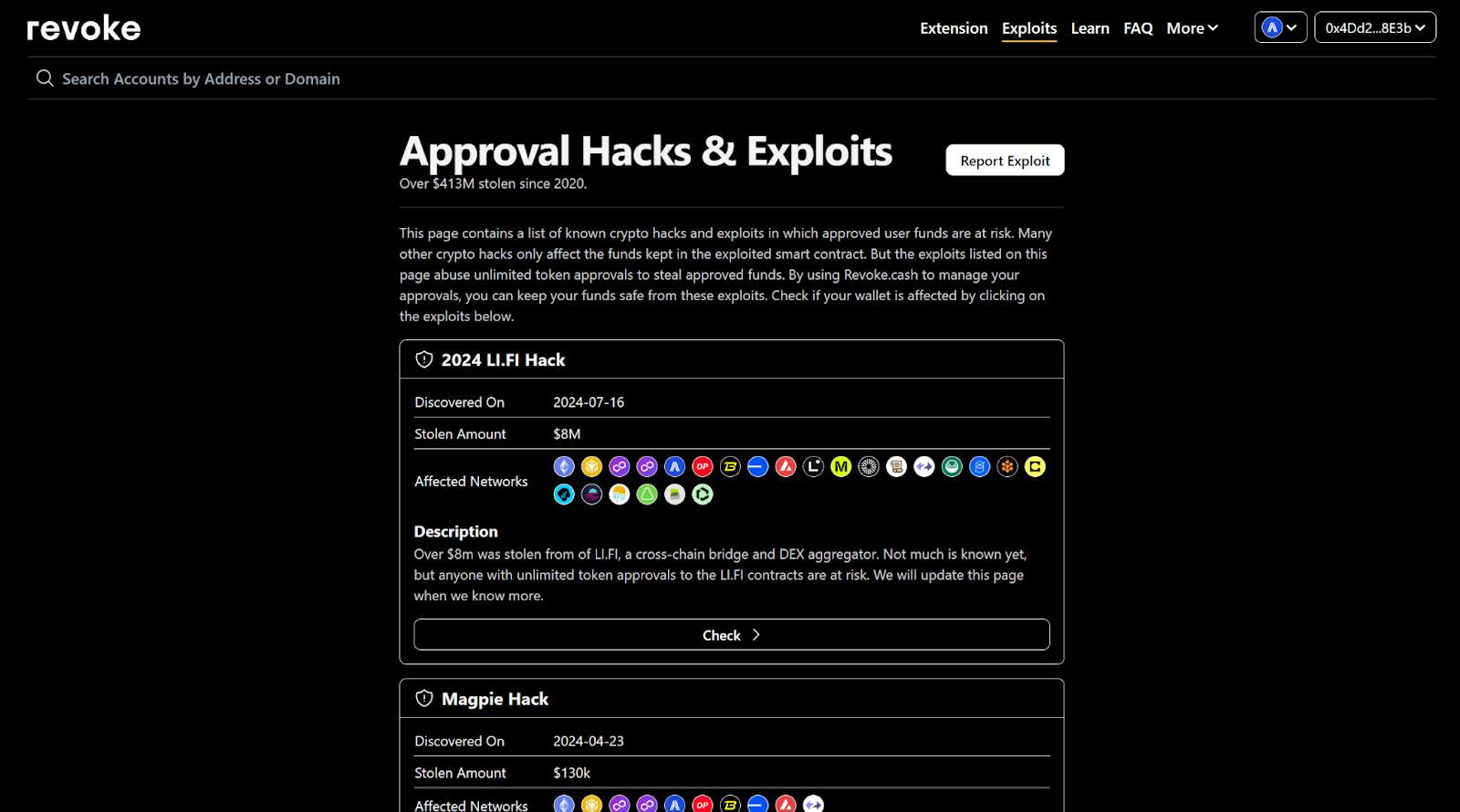The height and width of the screenshot is (812, 1460).
Task: Select the Blast network icon in LI.FI row
Action: 730,467
